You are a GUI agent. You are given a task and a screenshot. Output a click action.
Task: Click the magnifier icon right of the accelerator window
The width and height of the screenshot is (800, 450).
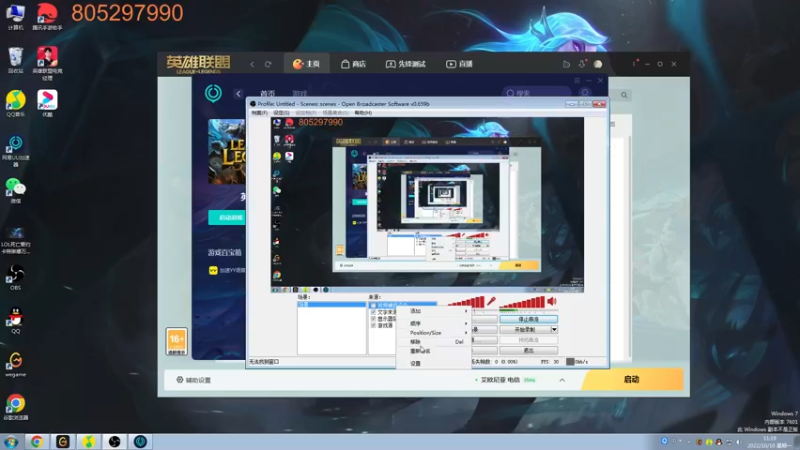624,95
